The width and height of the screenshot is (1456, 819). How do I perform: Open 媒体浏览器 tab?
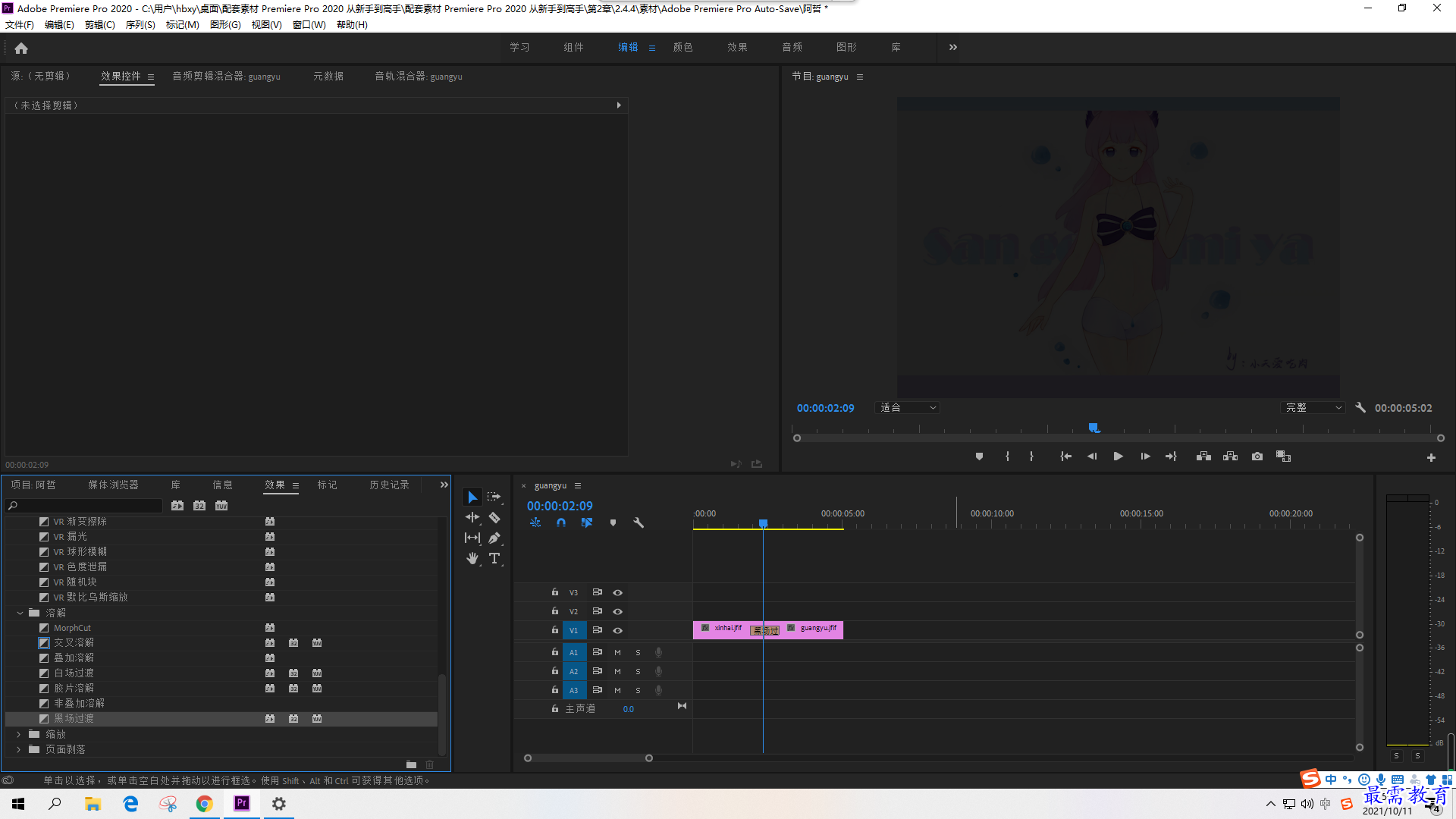coord(114,485)
